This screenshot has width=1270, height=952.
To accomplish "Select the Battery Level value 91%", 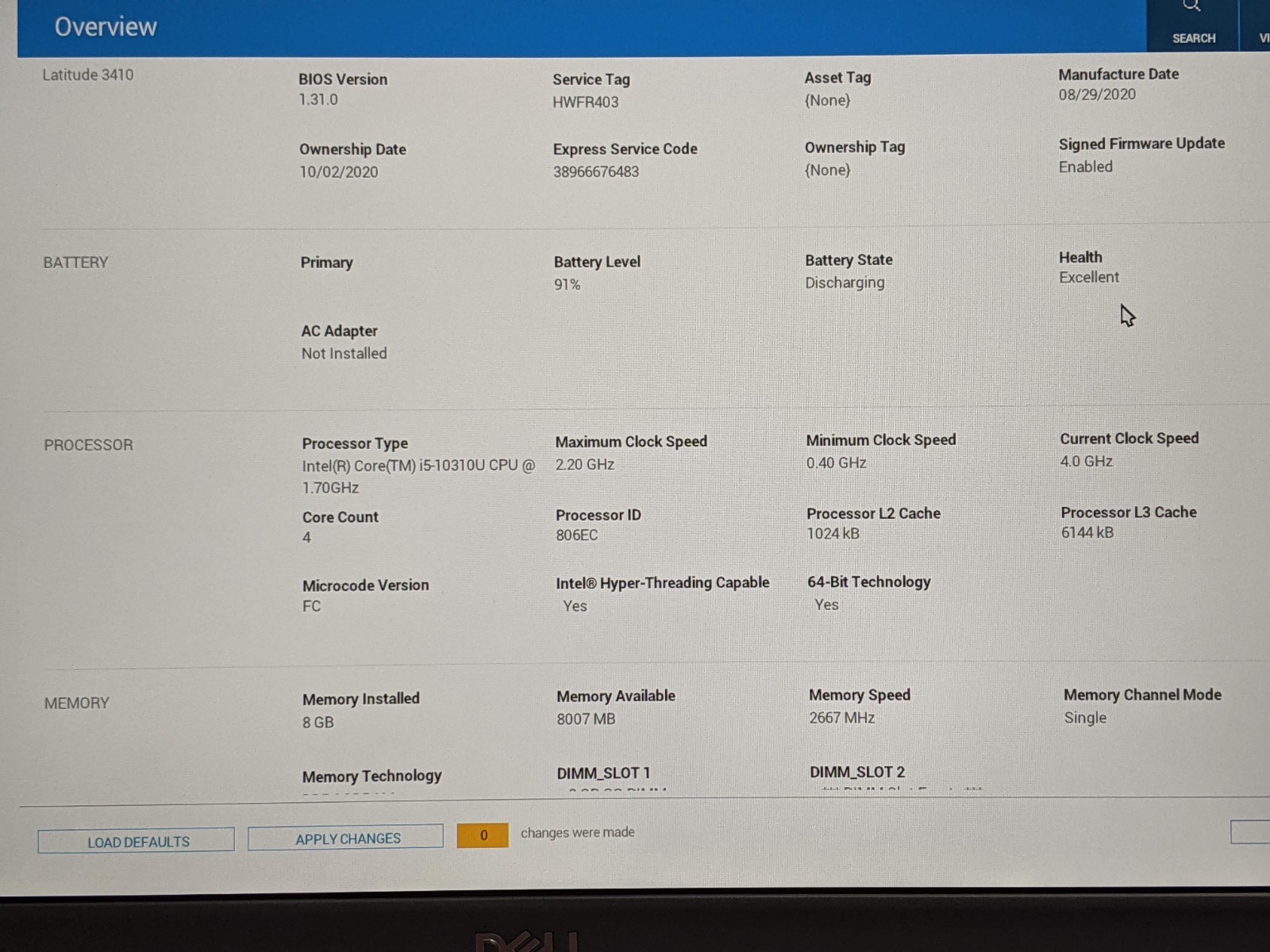I will coord(568,284).
